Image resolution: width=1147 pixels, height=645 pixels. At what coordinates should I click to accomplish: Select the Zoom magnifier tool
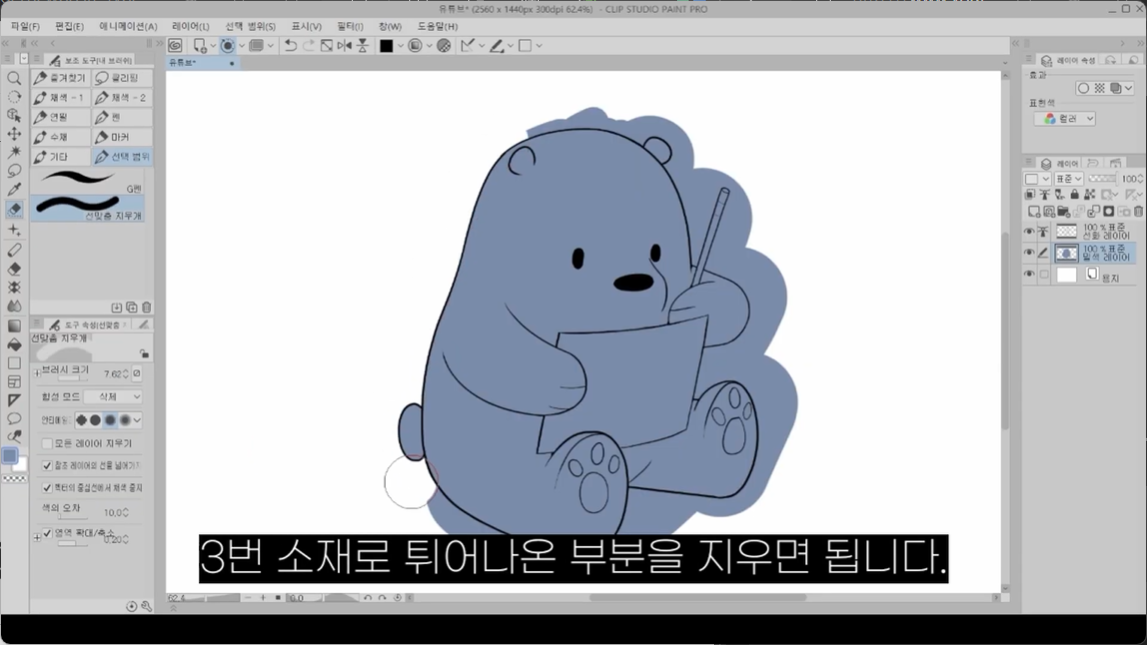[14, 78]
